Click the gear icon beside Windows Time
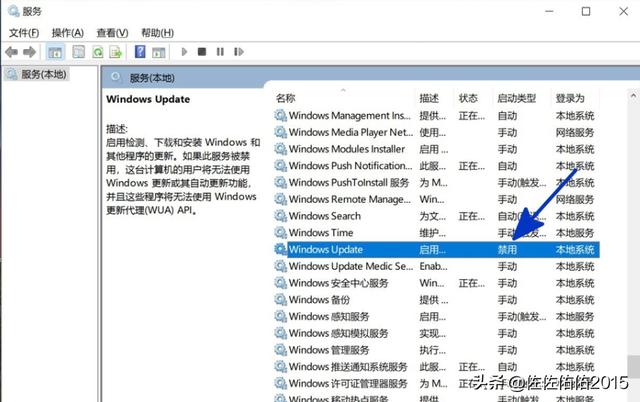Viewport: 640px width, 402px height. [280, 233]
